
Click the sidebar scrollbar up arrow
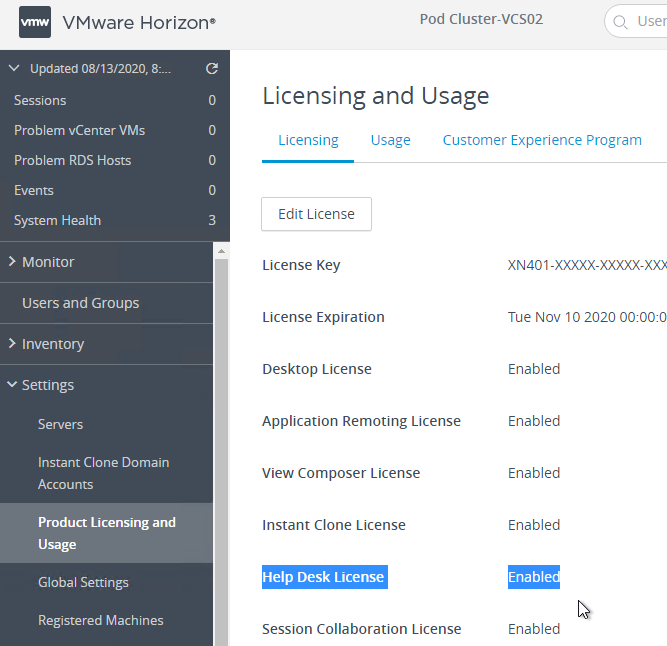221,251
